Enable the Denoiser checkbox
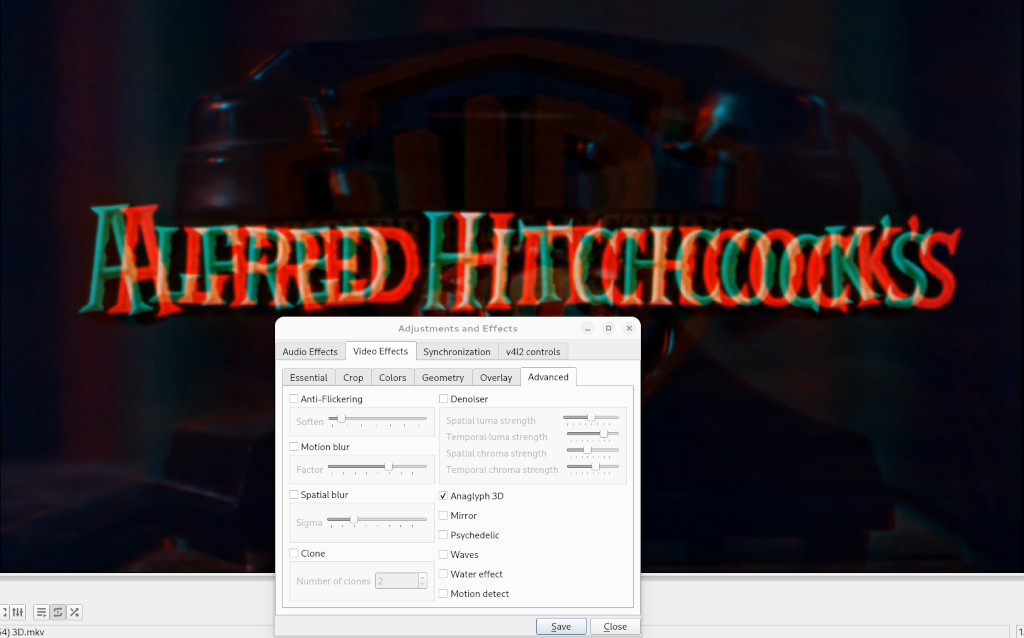This screenshot has height=638, width=1024. 443,399
